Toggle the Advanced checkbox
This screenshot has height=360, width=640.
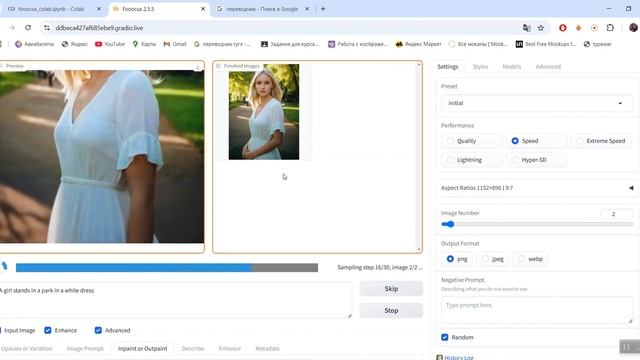[98, 330]
